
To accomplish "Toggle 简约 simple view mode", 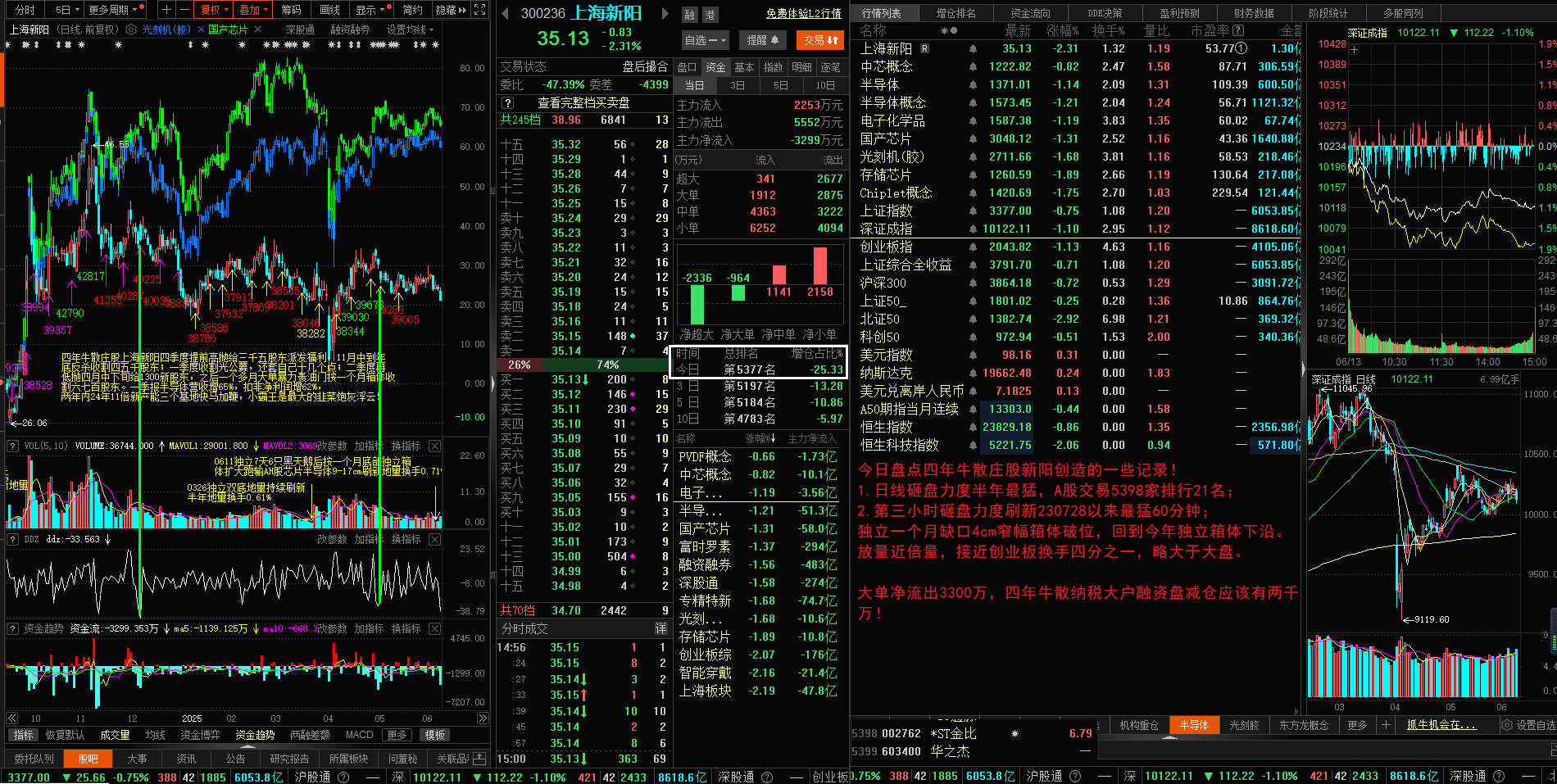I will click(x=412, y=10).
